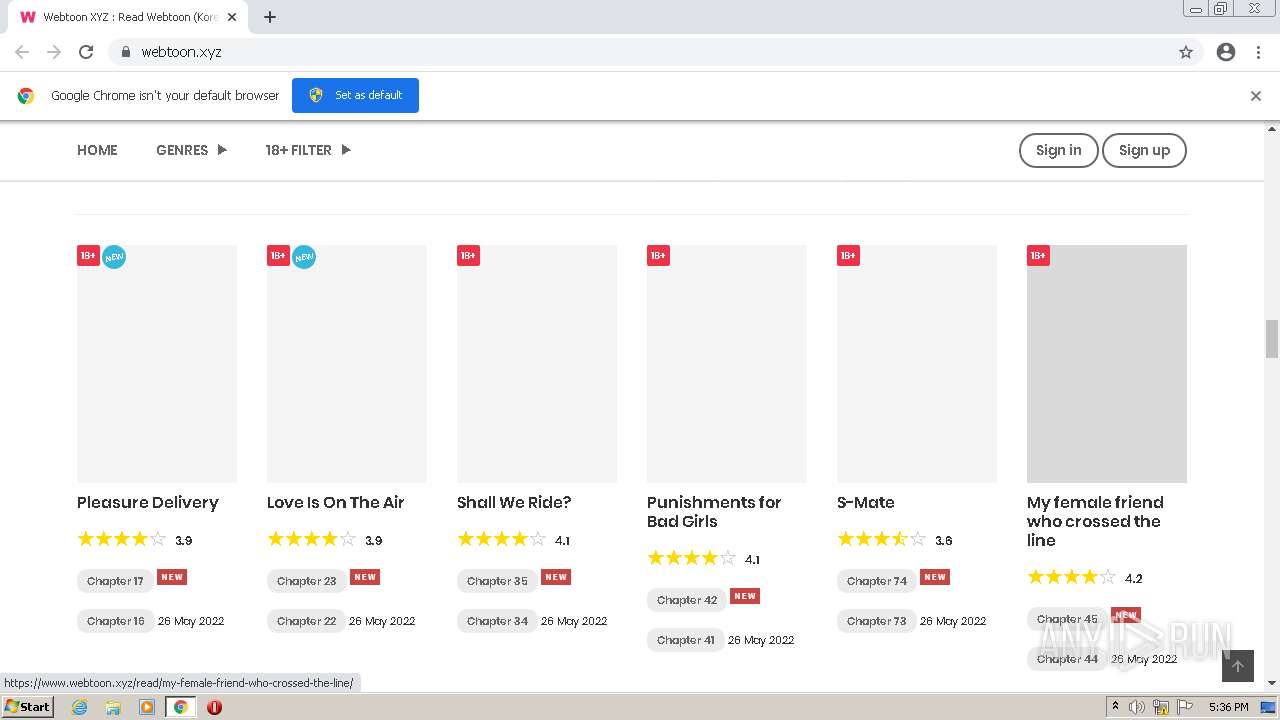The width and height of the screenshot is (1280, 720).
Task: Open Chapter 34 of Shall We Ride?
Action: pyautogui.click(x=497, y=621)
